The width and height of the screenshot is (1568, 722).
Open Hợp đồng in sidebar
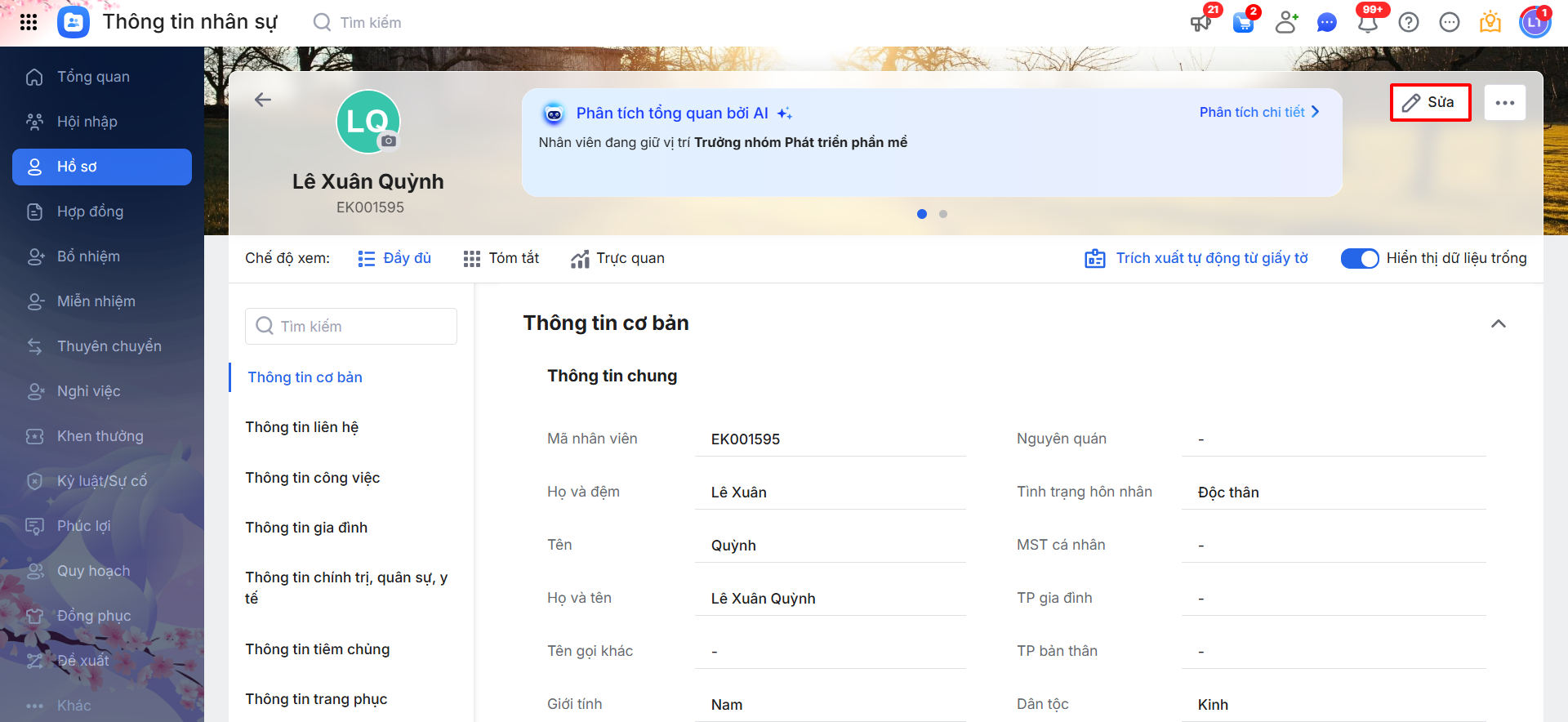point(102,212)
